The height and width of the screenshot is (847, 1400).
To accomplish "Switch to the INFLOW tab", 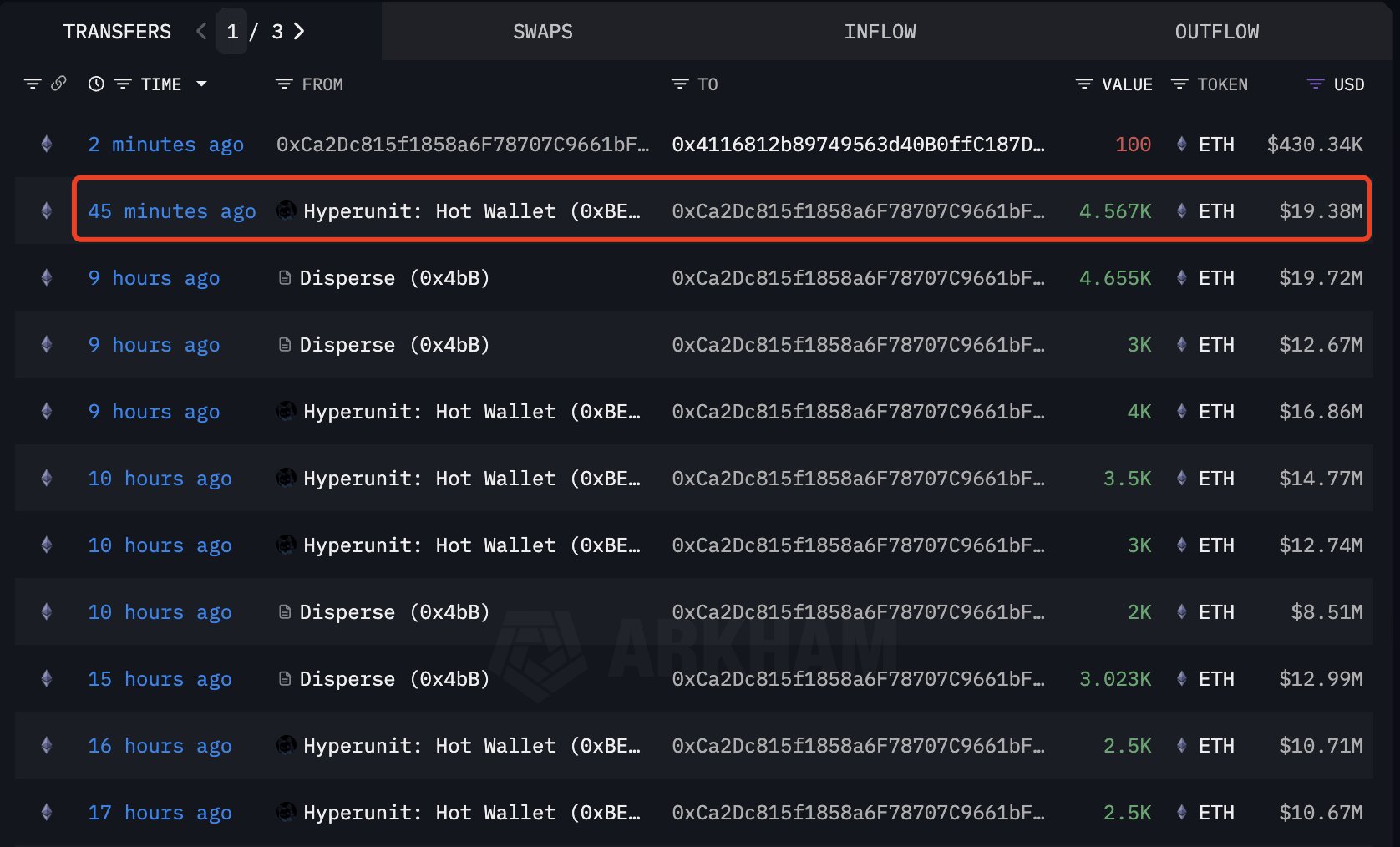I will click(x=880, y=32).
